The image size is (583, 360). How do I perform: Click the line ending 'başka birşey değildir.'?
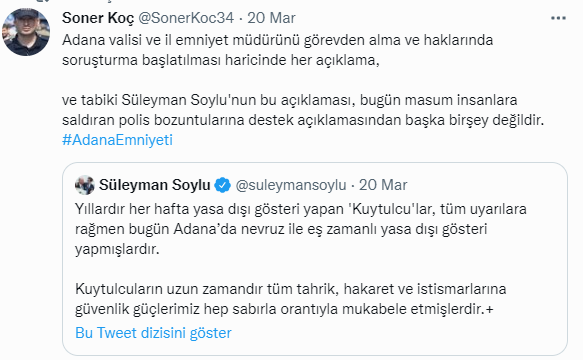[303, 120]
